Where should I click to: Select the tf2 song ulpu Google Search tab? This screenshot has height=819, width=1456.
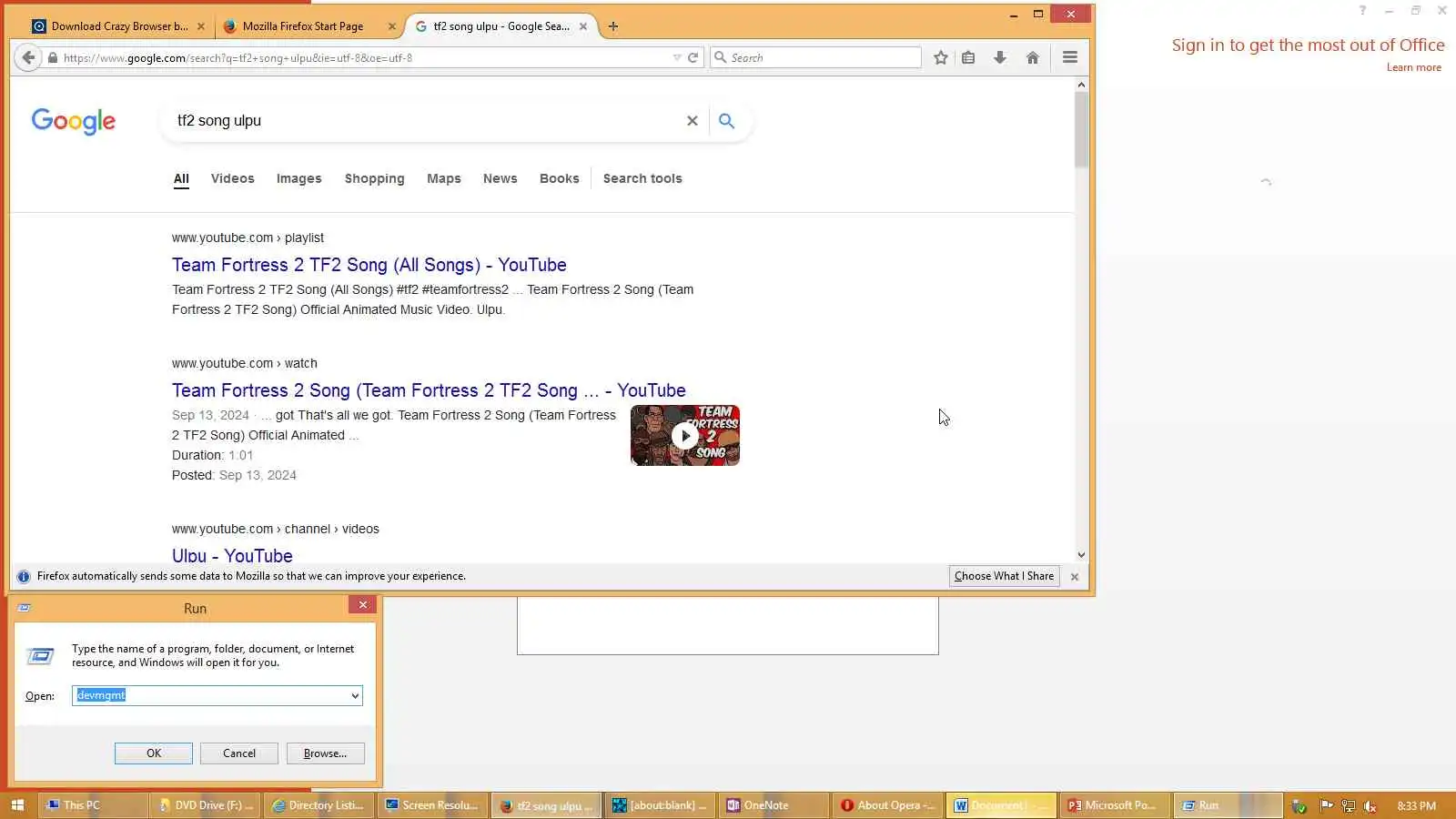click(501, 26)
